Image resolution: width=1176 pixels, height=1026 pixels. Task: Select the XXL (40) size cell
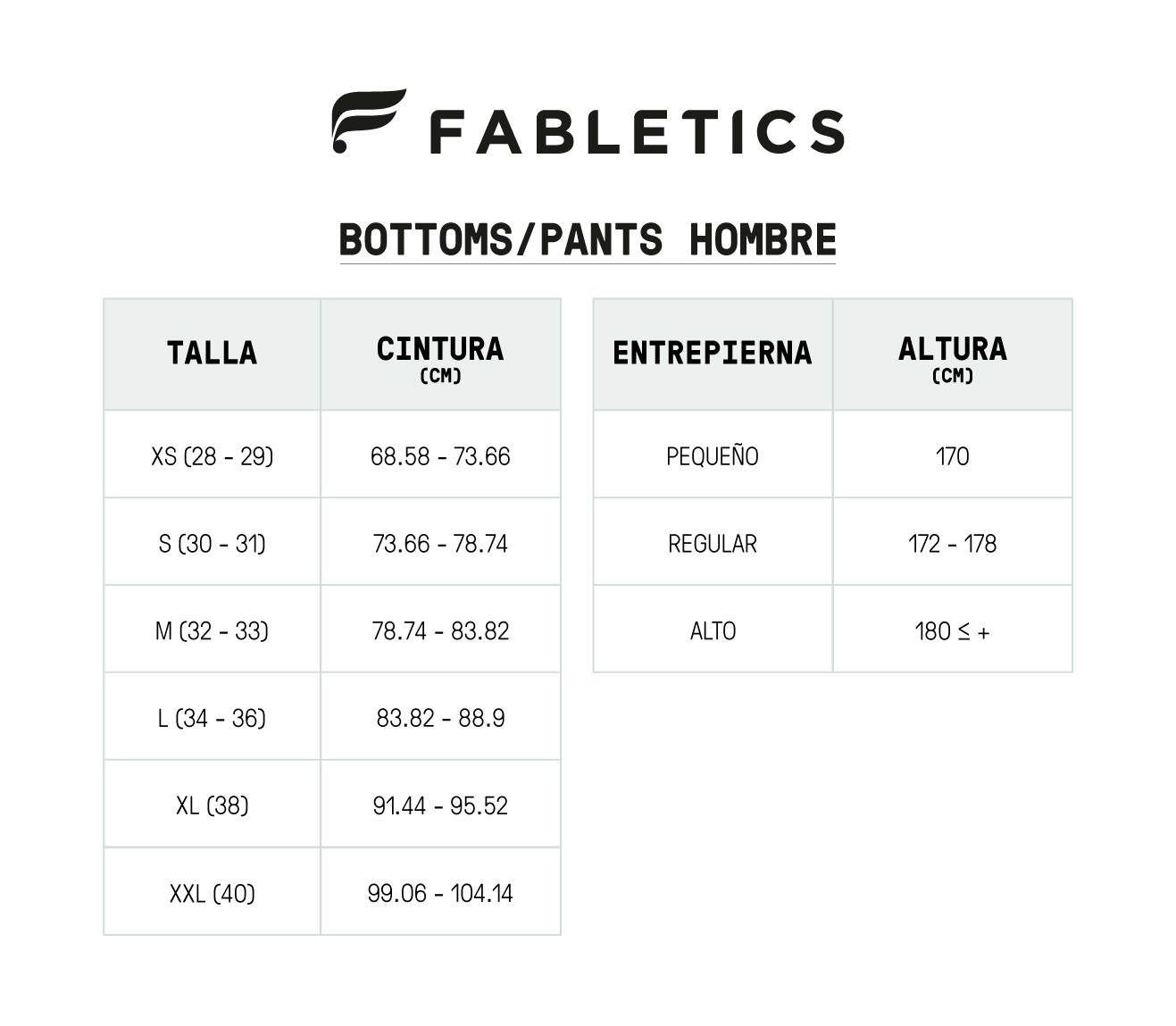click(212, 893)
